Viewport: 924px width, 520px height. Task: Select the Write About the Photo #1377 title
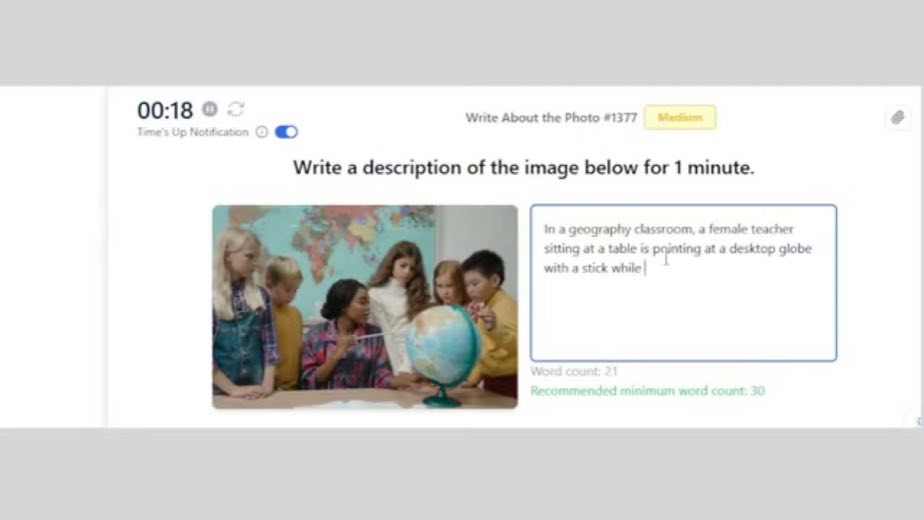pos(552,118)
